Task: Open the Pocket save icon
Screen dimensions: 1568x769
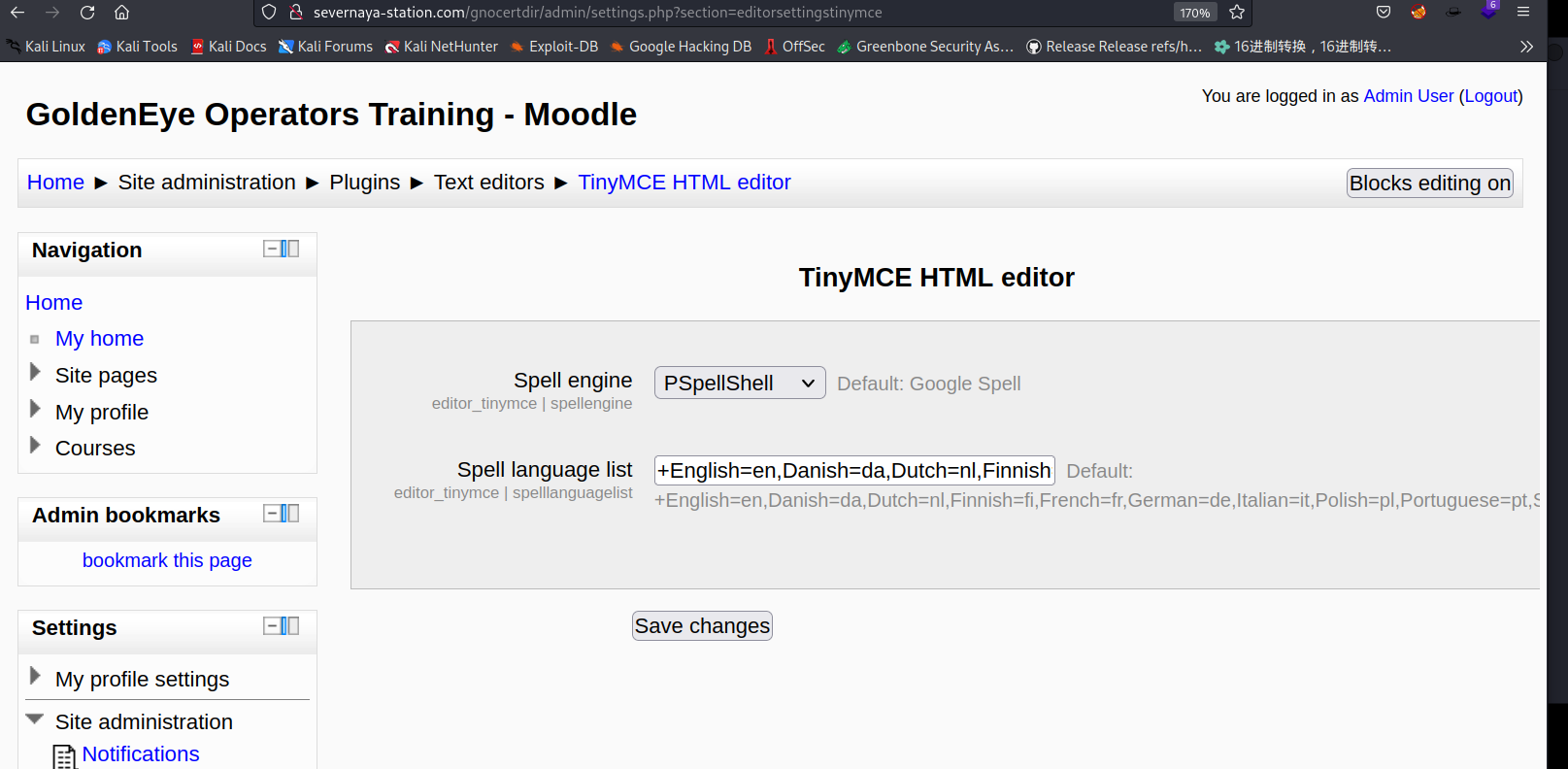Action: tap(1384, 13)
